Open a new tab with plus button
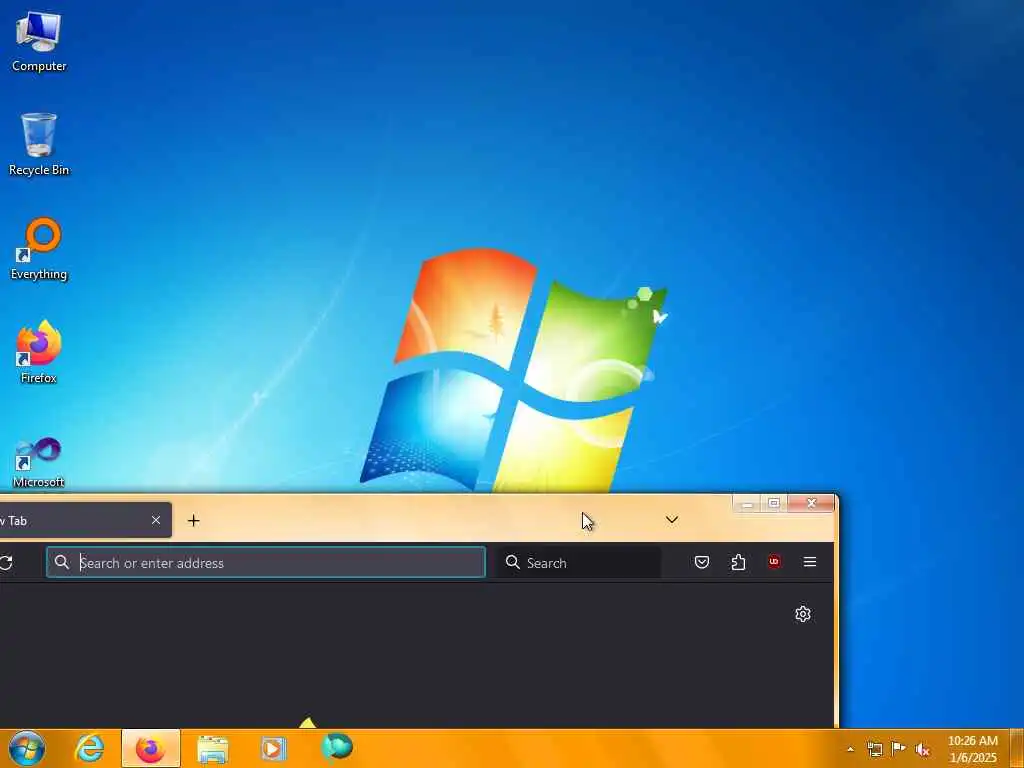Screen dimensions: 1024x768 click(x=193, y=520)
